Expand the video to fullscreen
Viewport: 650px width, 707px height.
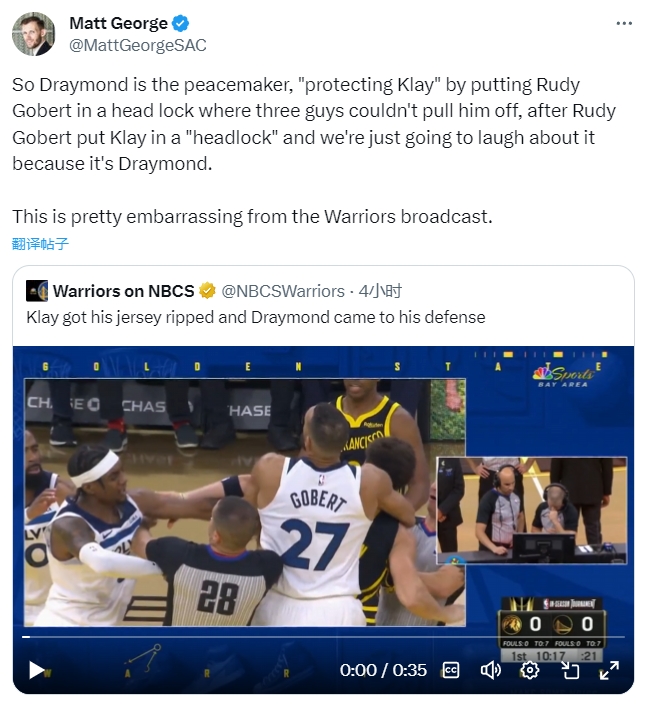[609, 670]
